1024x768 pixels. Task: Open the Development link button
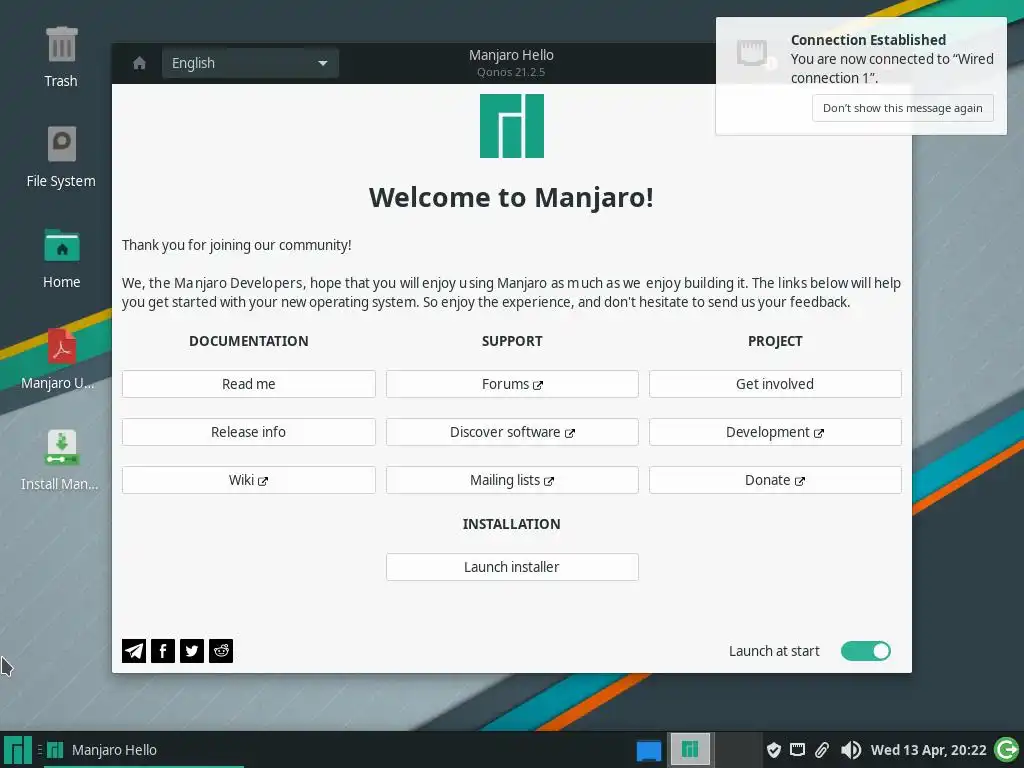click(x=775, y=432)
